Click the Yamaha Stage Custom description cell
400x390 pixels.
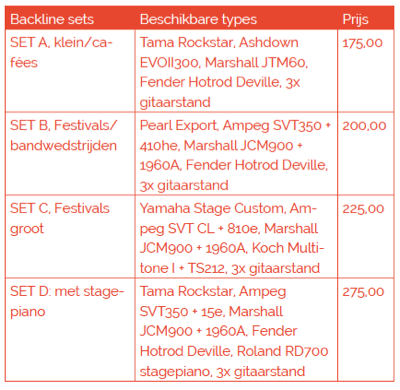click(236, 236)
